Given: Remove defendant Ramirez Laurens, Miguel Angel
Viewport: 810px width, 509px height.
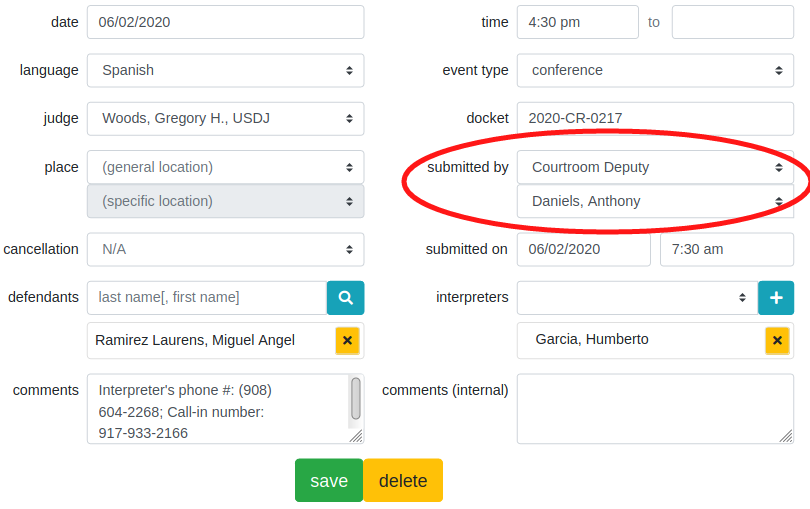Looking at the screenshot, I should (347, 340).
